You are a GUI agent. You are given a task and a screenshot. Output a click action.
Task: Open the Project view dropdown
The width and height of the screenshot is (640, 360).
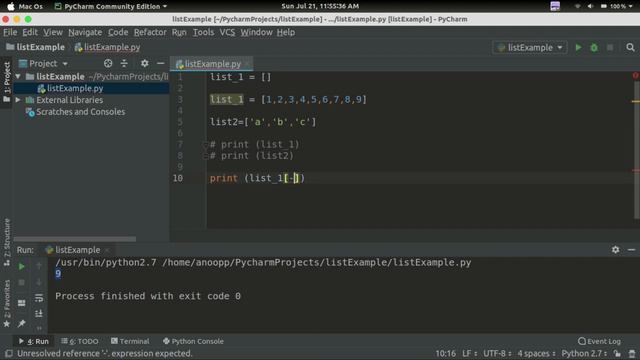coord(43,63)
